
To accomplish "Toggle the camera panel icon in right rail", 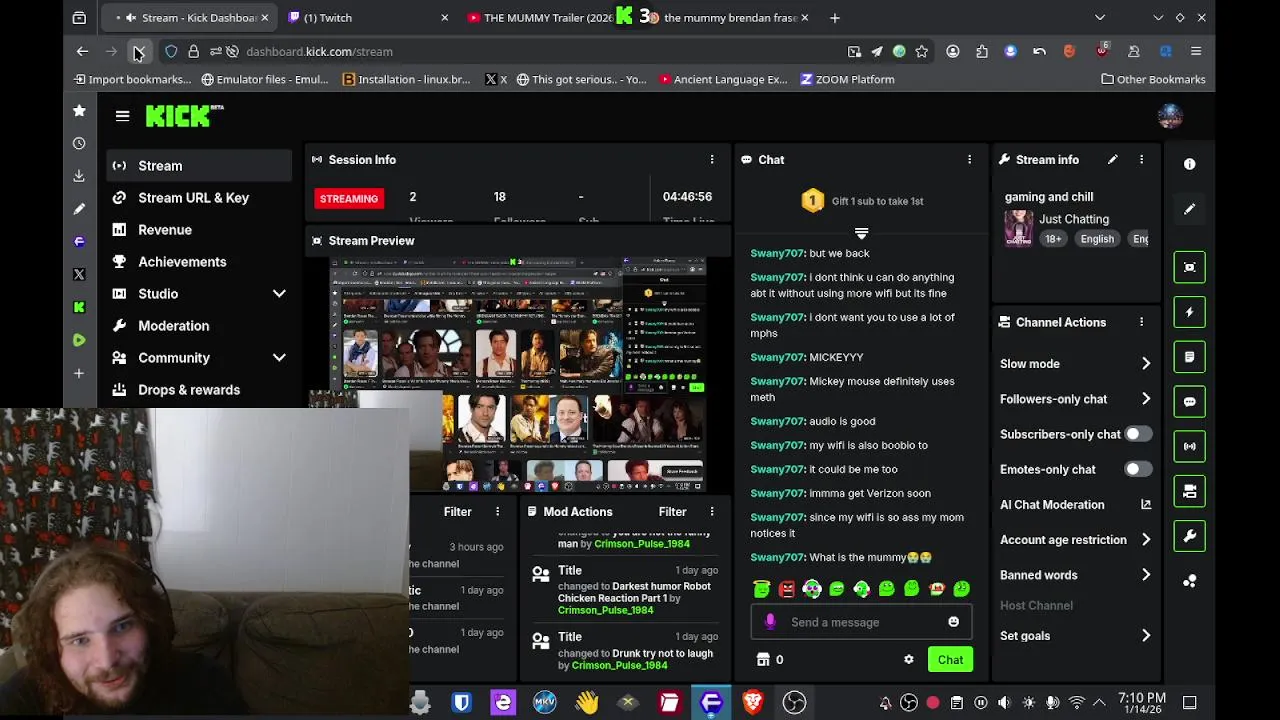I will point(1189,491).
